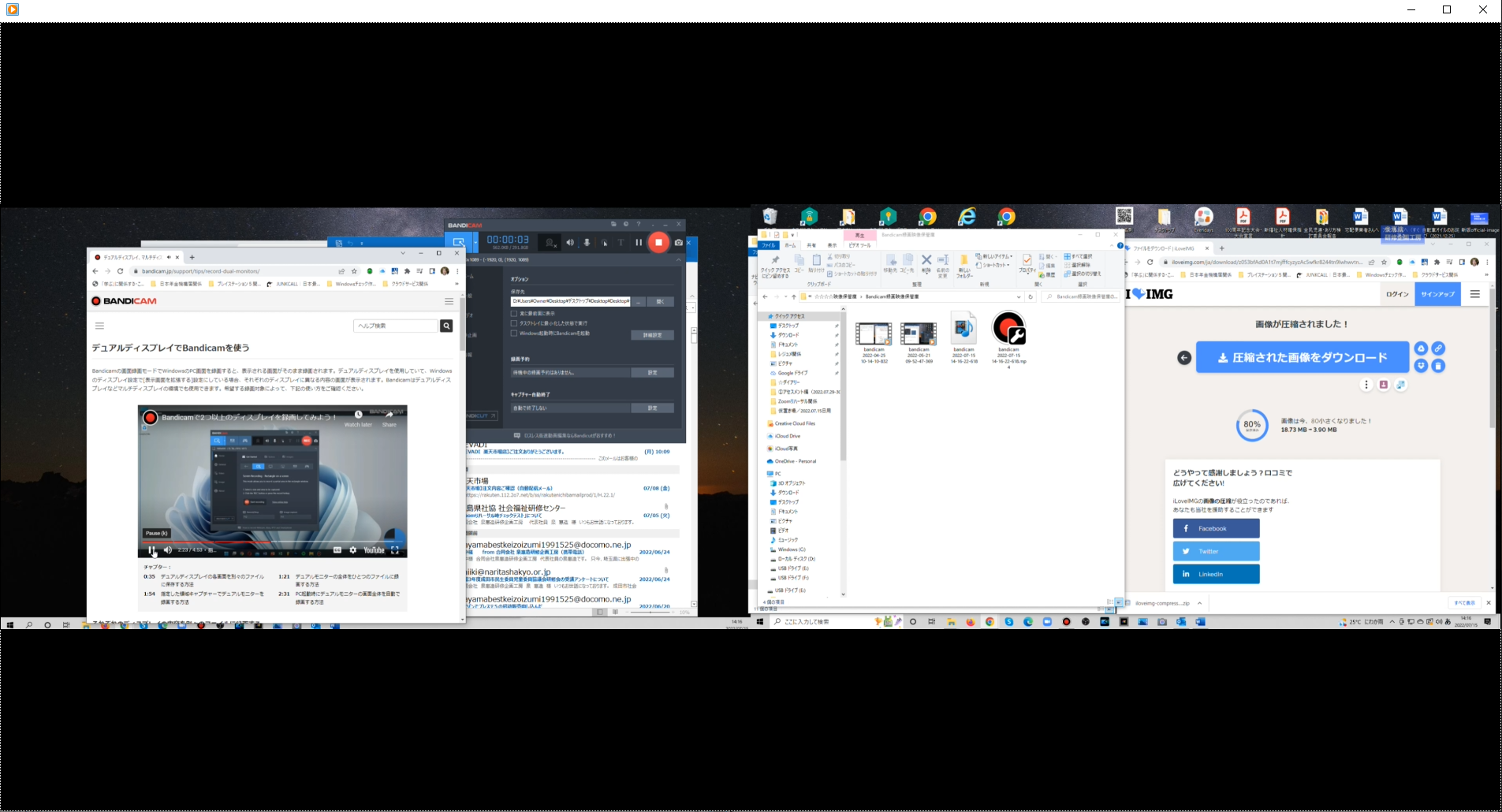Click back arrow circle on iLoveIMG
Screen dimensions: 1502x812
[x=1184, y=358]
